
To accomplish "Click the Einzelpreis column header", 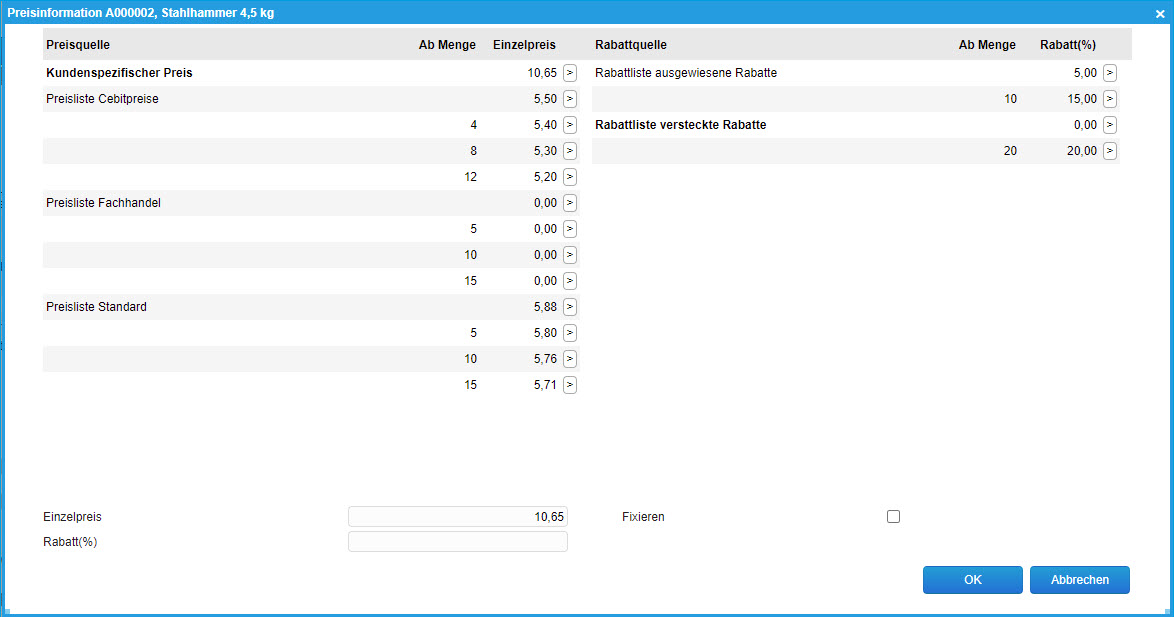I will click(x=524, y=45).
